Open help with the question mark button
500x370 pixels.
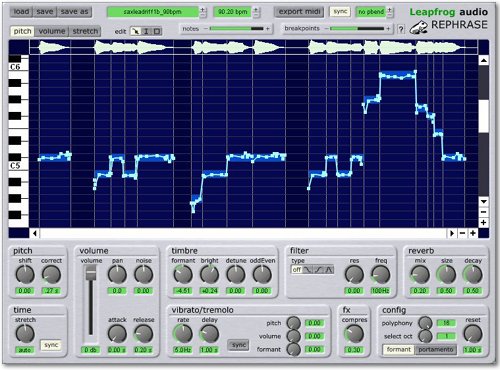401,29
